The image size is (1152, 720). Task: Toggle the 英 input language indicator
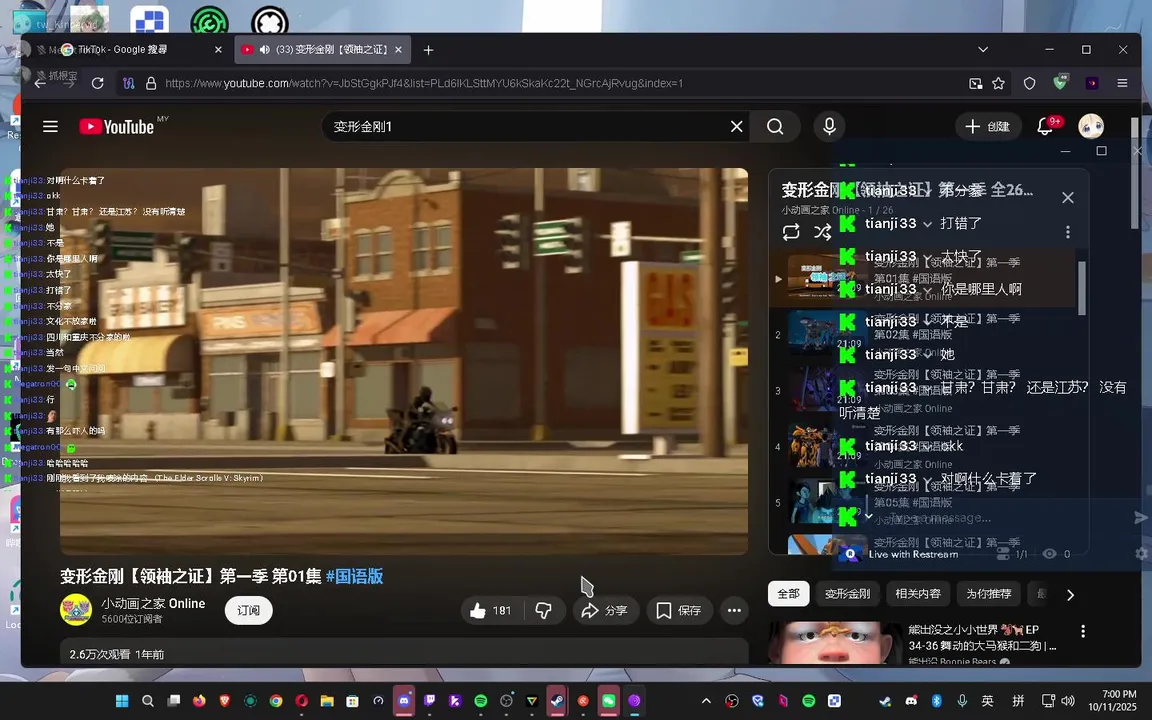point(987,701)
